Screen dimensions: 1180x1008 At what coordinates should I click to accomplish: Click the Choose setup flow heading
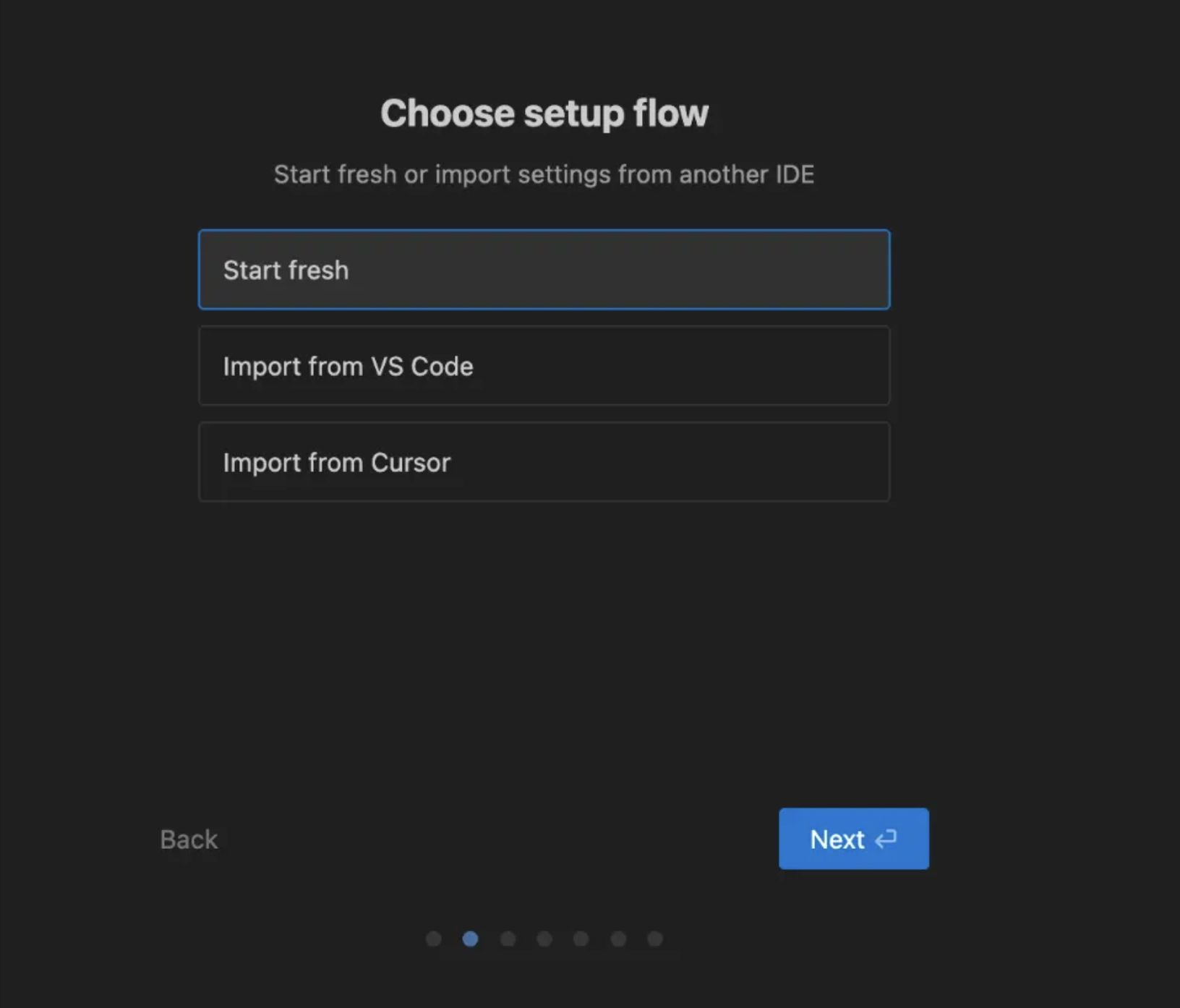pos(544,113)
